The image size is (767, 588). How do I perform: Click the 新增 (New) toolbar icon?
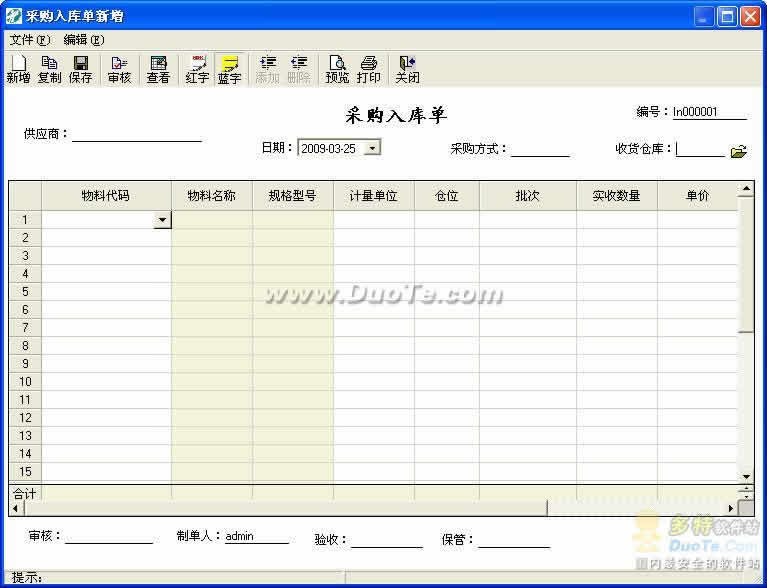pos(19,69)
